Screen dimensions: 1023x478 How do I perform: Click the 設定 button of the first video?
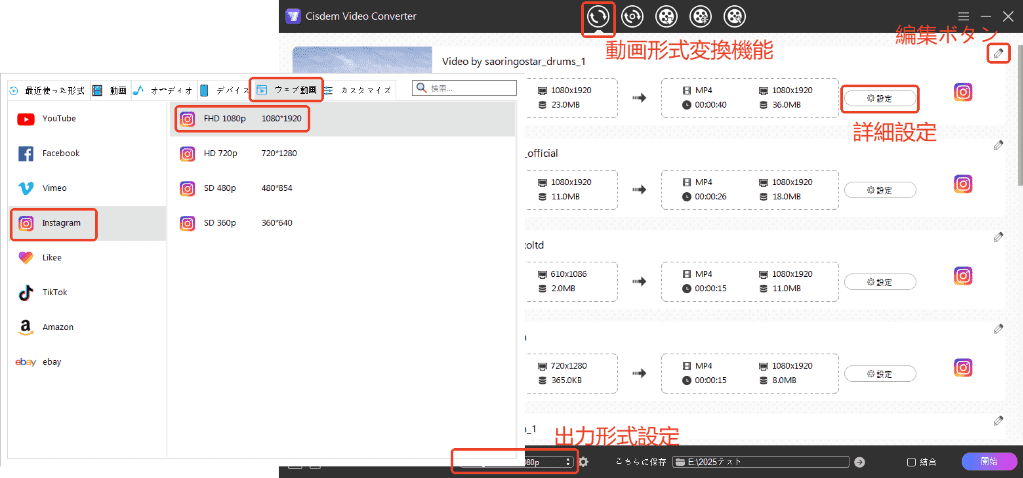pyautogui.click(x=880, y=98)
